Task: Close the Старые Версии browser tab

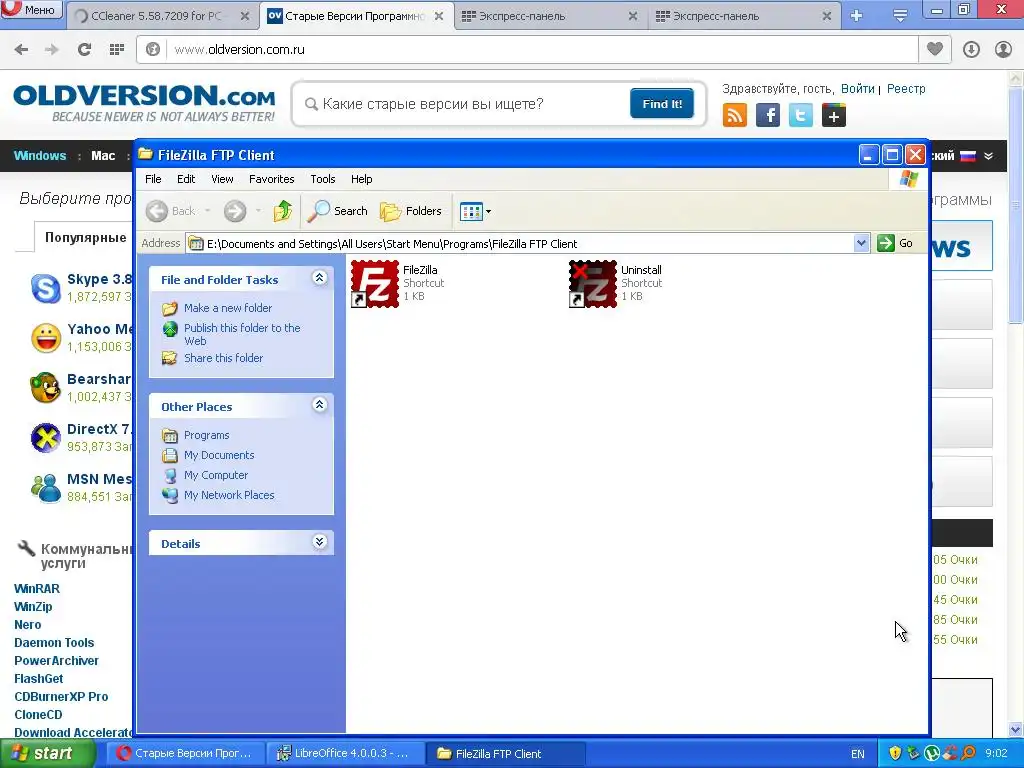Action: pyautogui.click(x=439, y=16)
